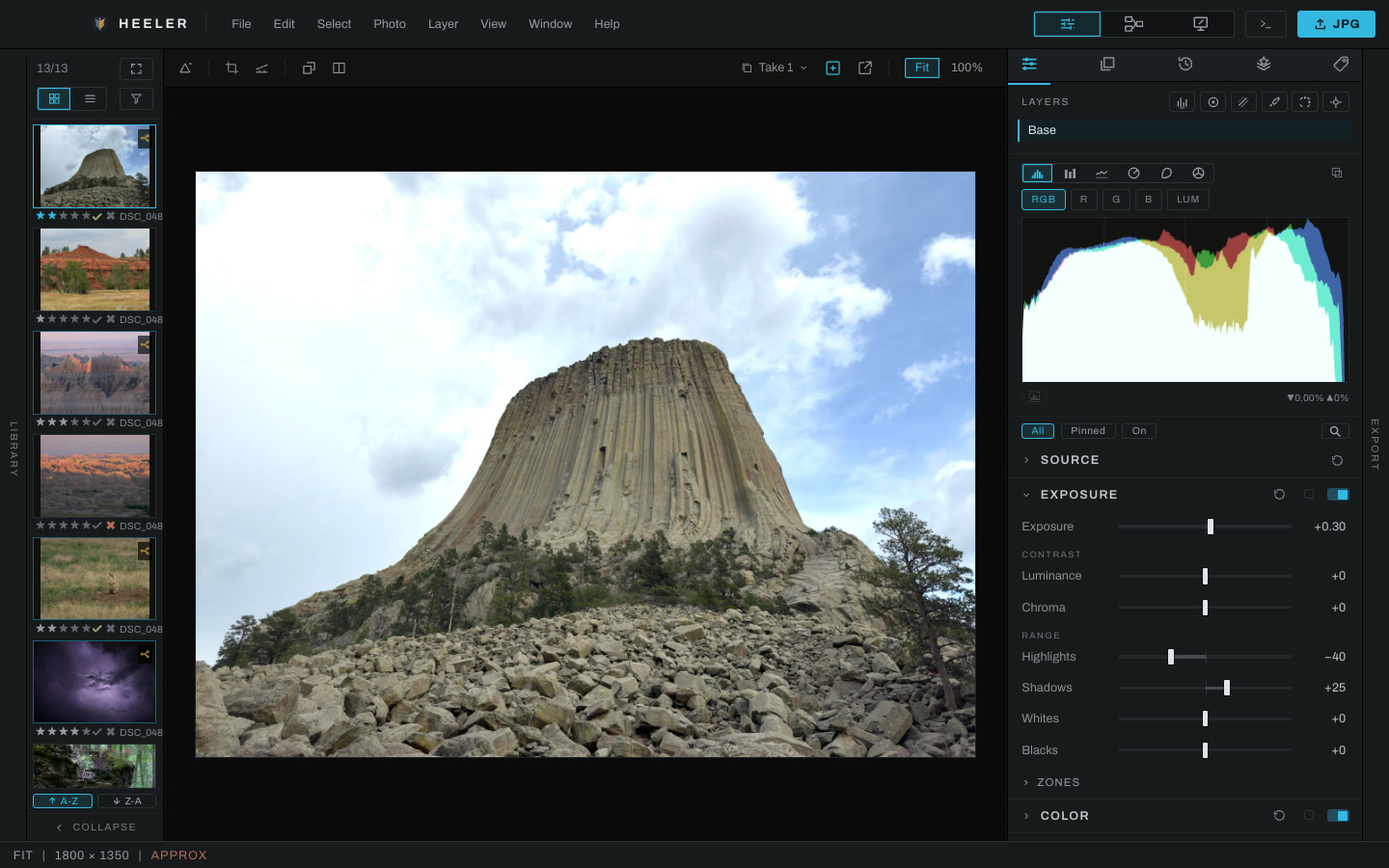The height and width of the screenshot is (868, 1389).
Task: Open the keyword tag panel
Action: click(1341, 64)
